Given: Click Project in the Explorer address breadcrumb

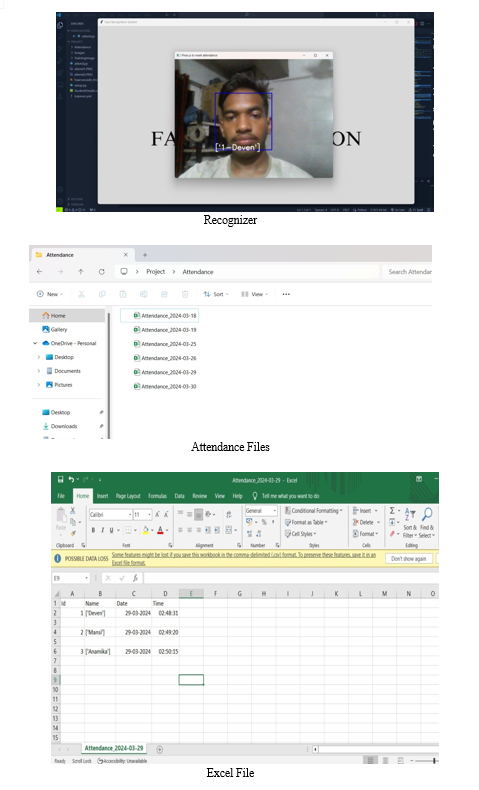Looking at the screenshot, I should tap(156, 272).
